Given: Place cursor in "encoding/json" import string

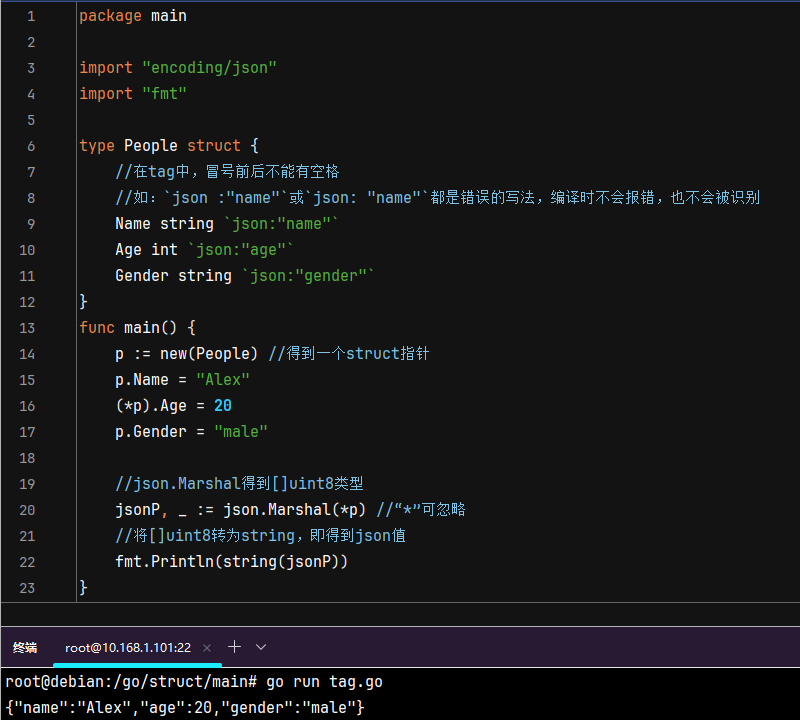Looking at the screenshot, I should pos(209,68).
